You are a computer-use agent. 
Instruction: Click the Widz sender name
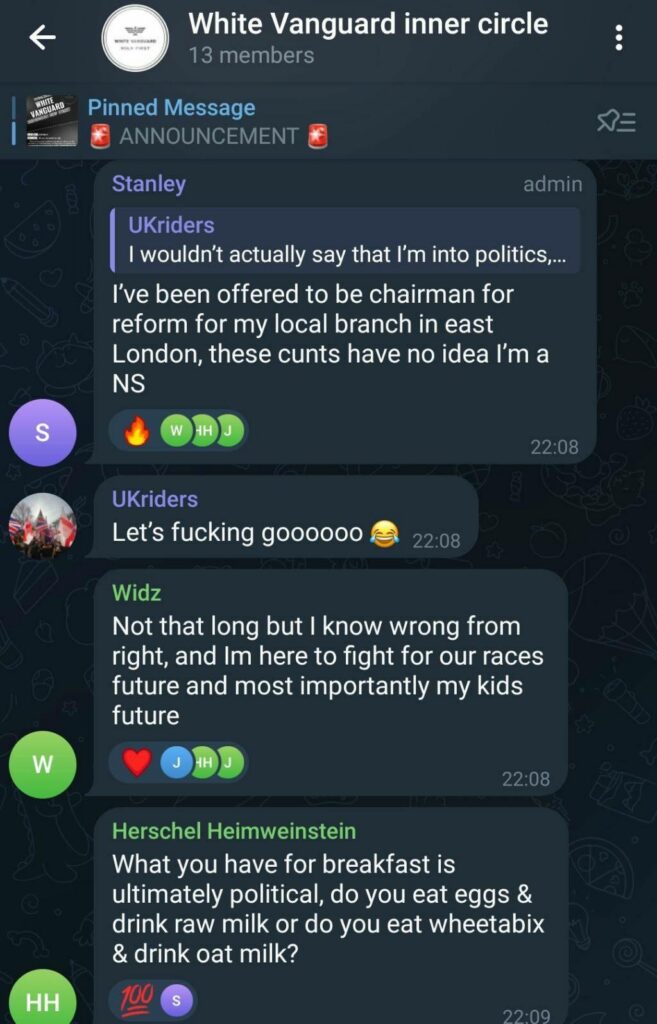pos(137,593)
